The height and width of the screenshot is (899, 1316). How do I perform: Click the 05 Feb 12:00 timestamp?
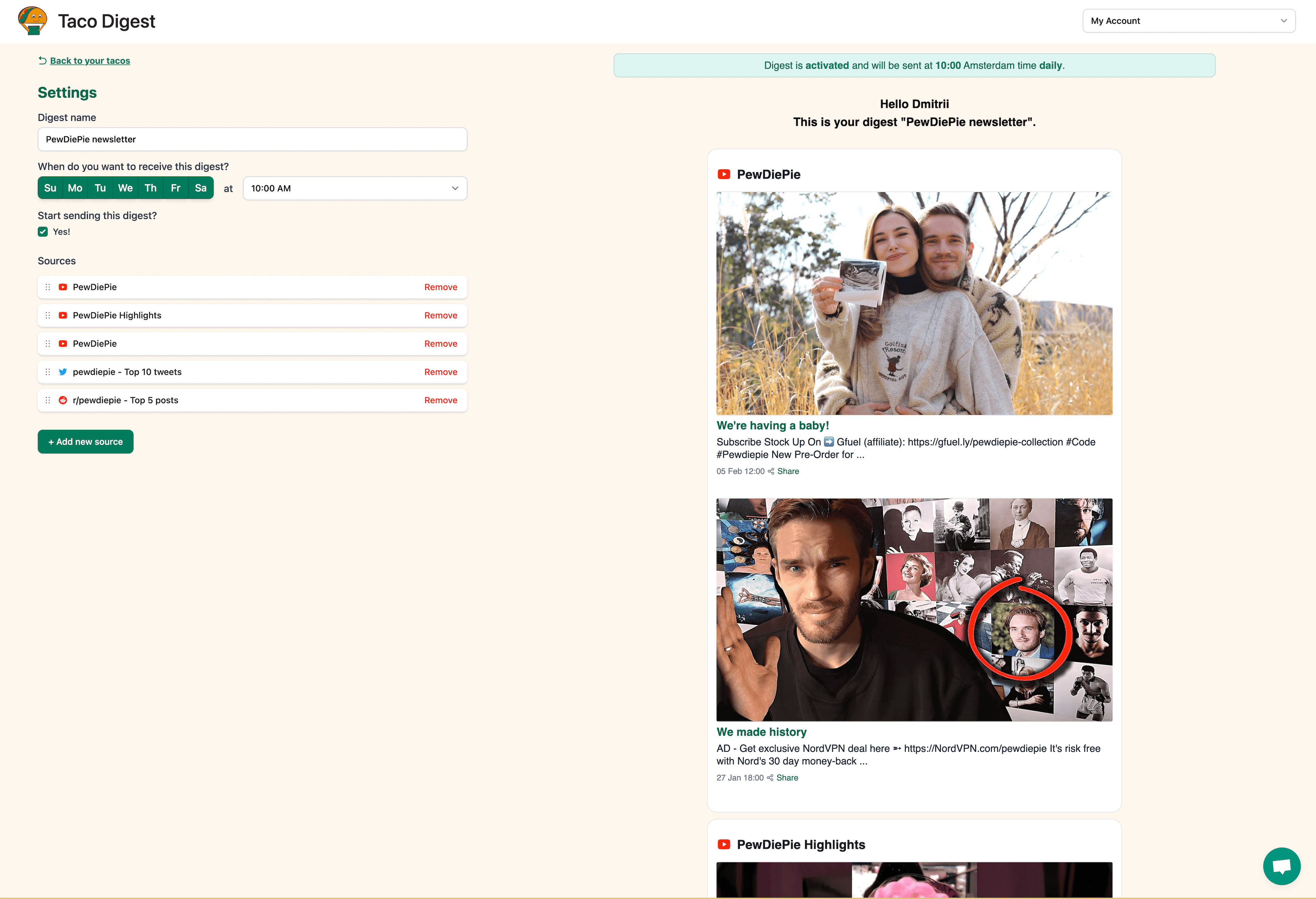[x=740, y=472]
